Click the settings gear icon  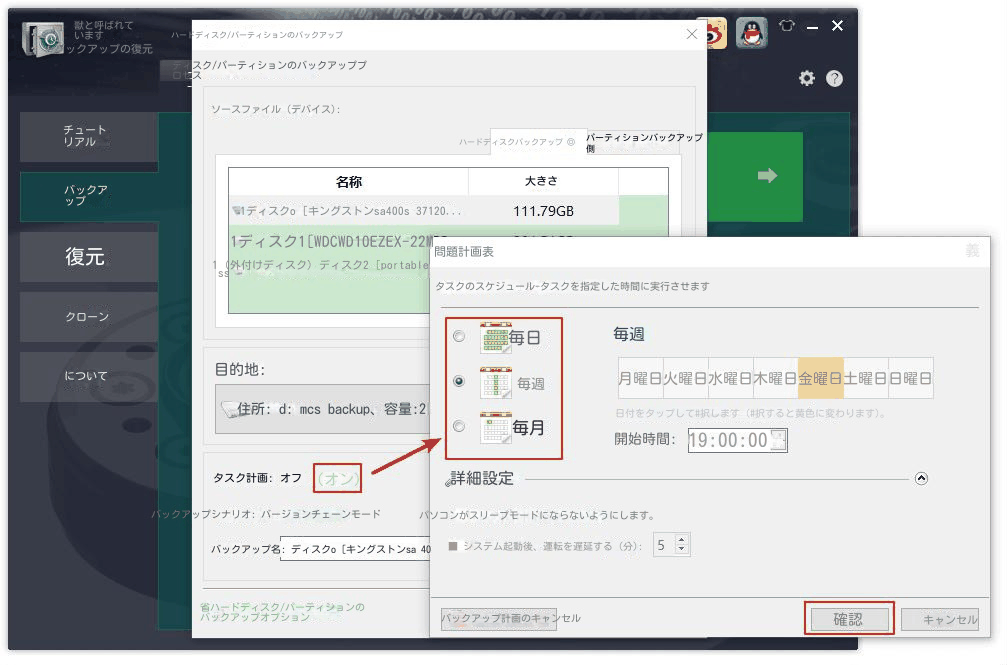tap(807, 79)
